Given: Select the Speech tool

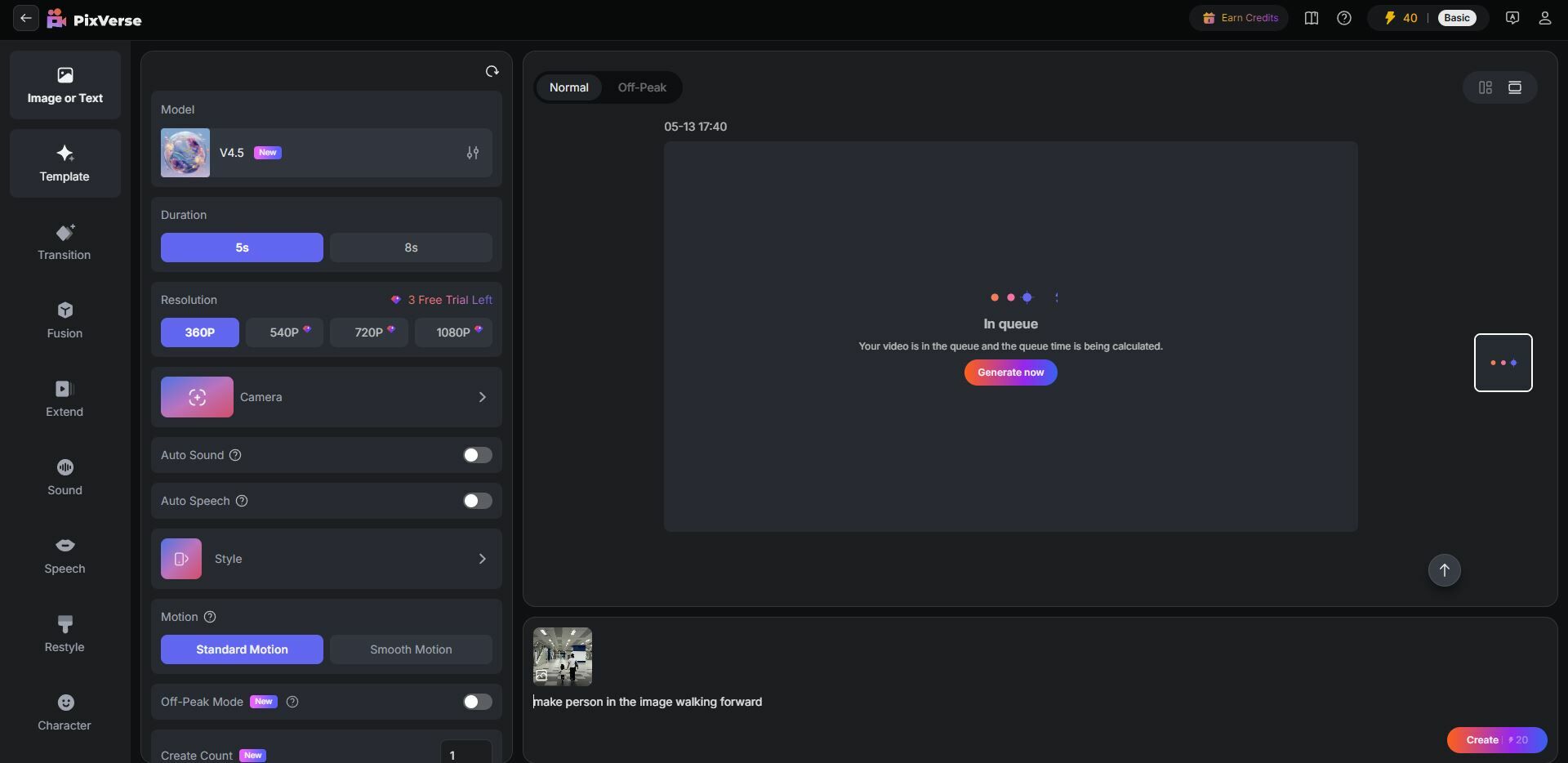Looking at the screenshot, I should [x=65, y=556].
